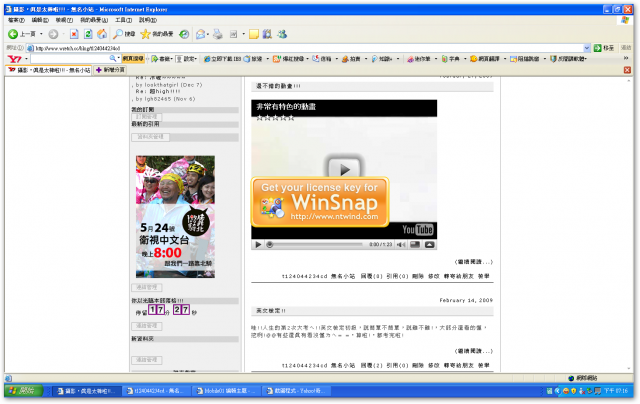Toggle the video player size button
This screenshot has width=640, height=404.
pos(415,245)
